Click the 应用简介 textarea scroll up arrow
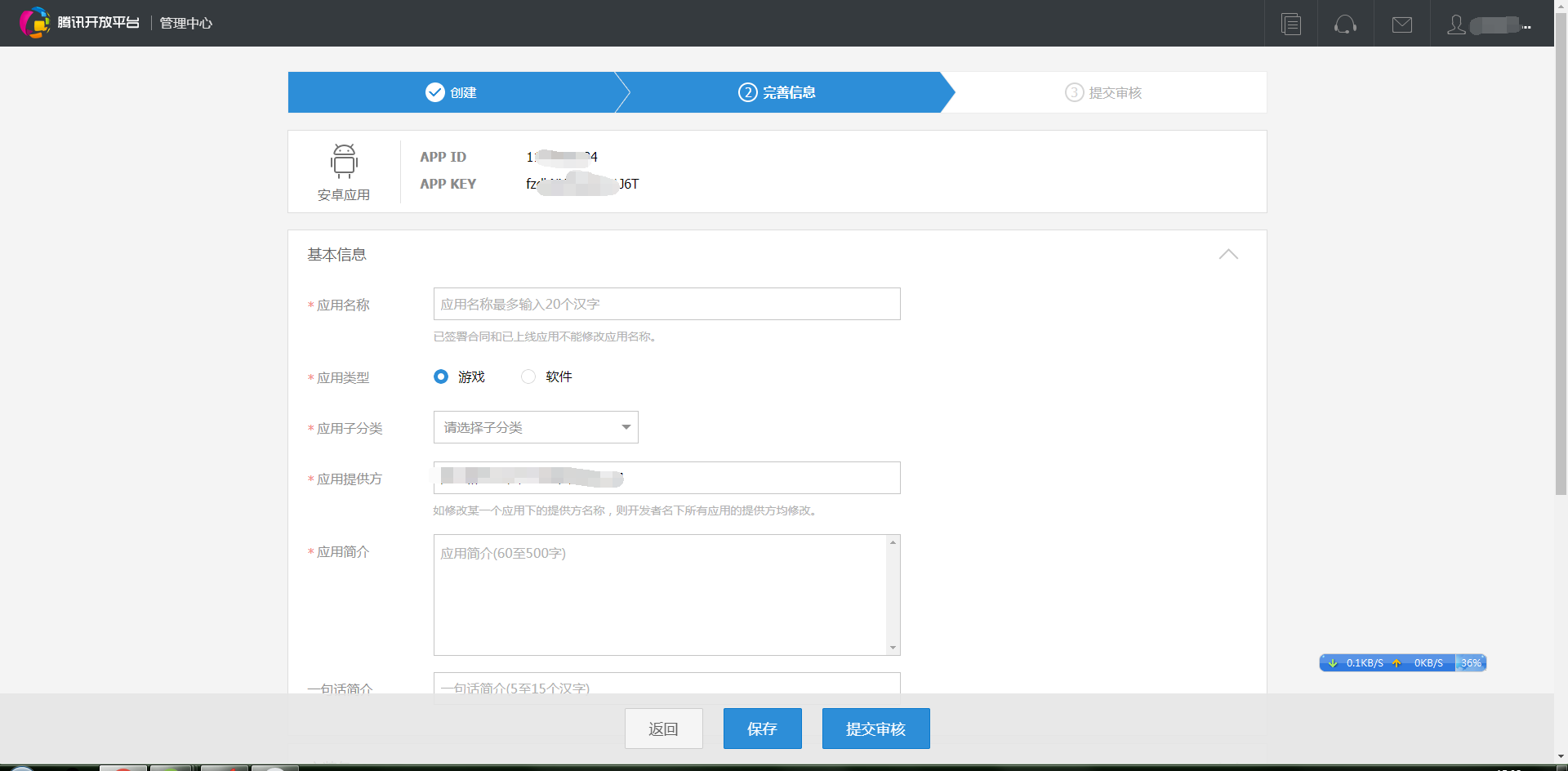The width and height of the screenshot is (1568, 771). coord(893,542)
